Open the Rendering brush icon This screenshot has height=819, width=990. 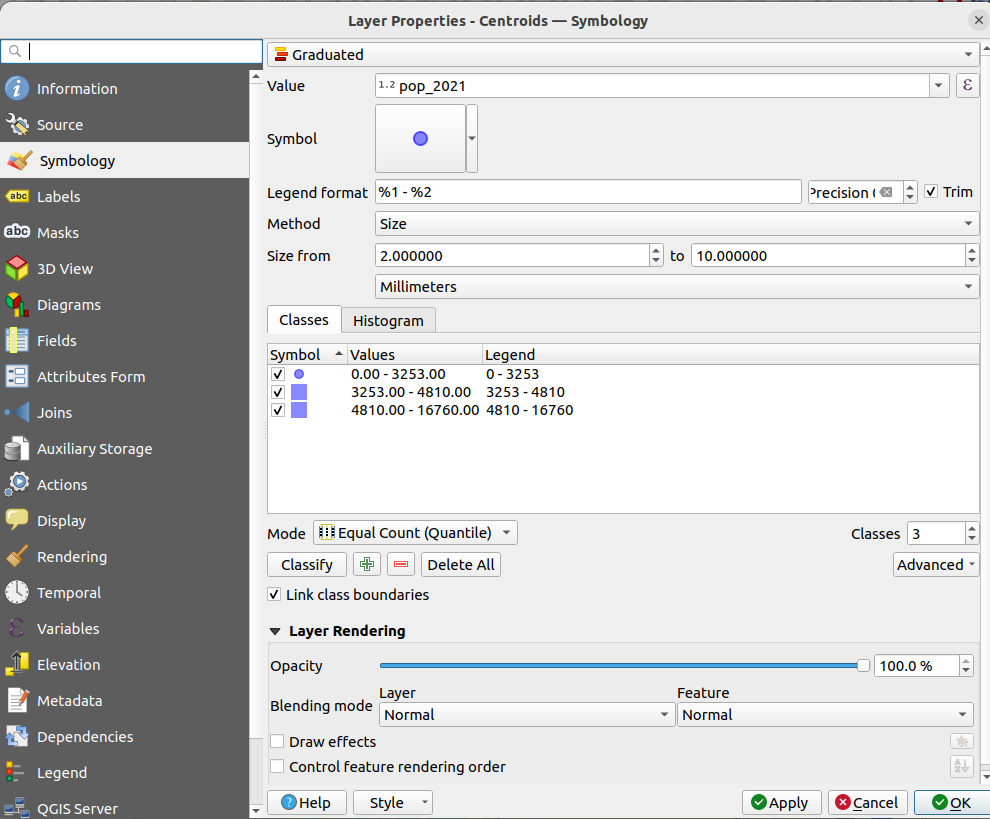[x=17, y=556]
